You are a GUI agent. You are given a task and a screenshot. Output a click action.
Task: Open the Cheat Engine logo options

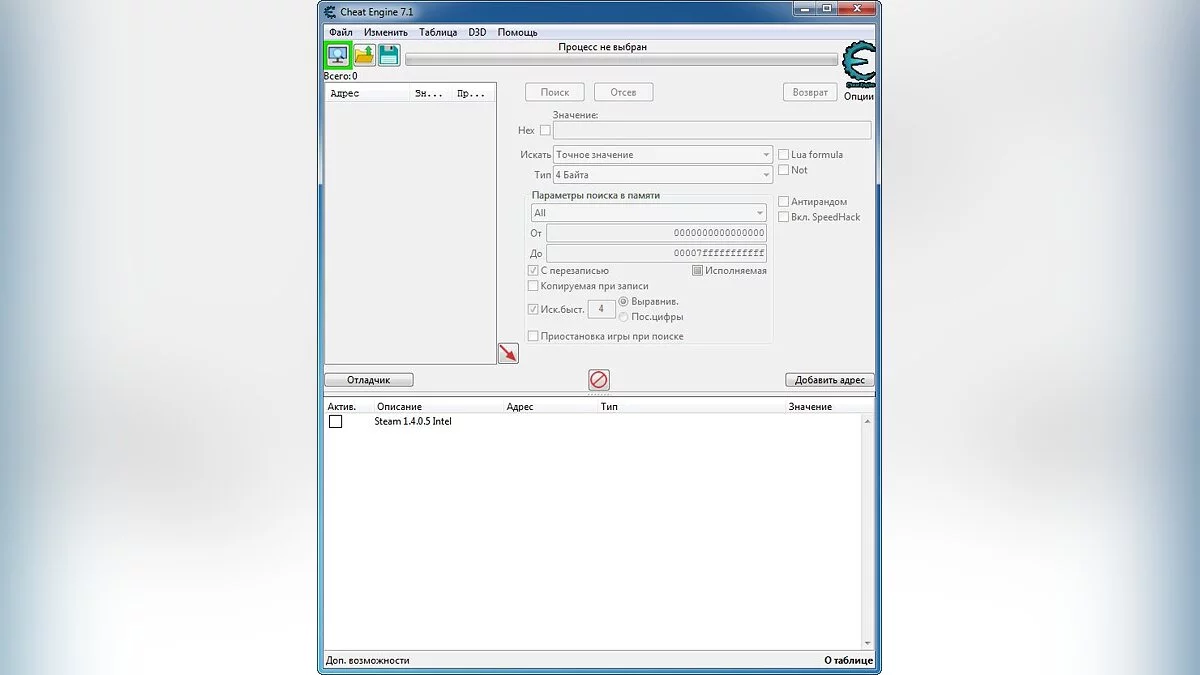[859, 64]
